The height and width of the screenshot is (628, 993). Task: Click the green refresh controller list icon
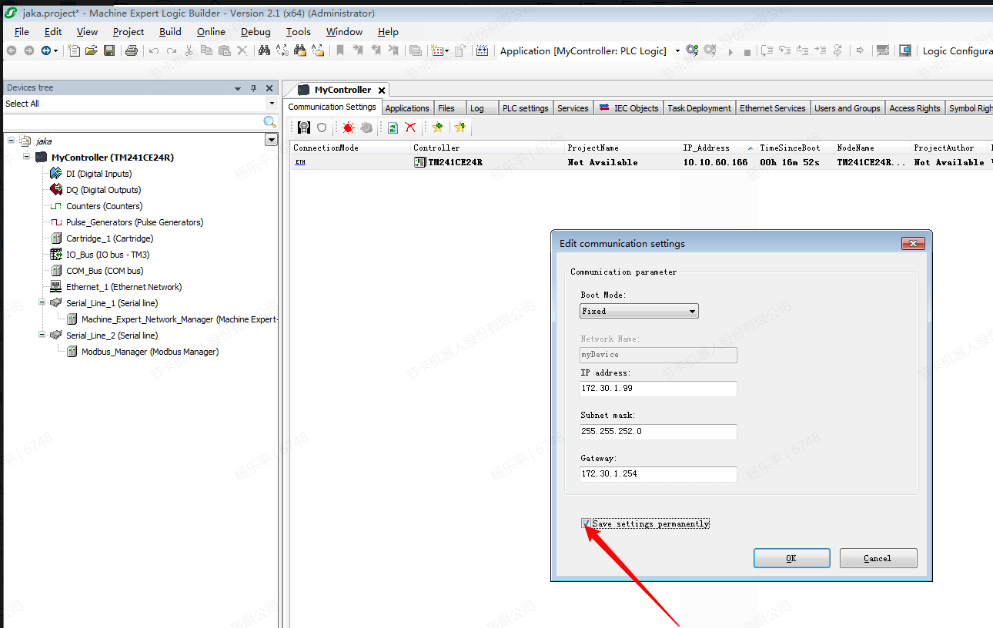(x=393, y=128)
